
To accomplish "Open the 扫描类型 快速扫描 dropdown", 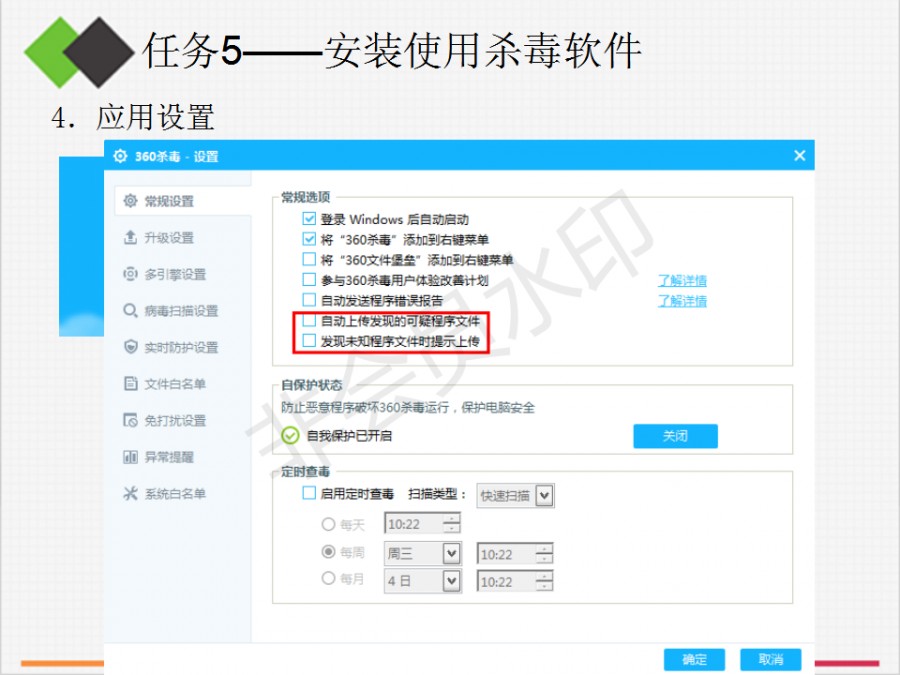I will (x=544, y=495).
